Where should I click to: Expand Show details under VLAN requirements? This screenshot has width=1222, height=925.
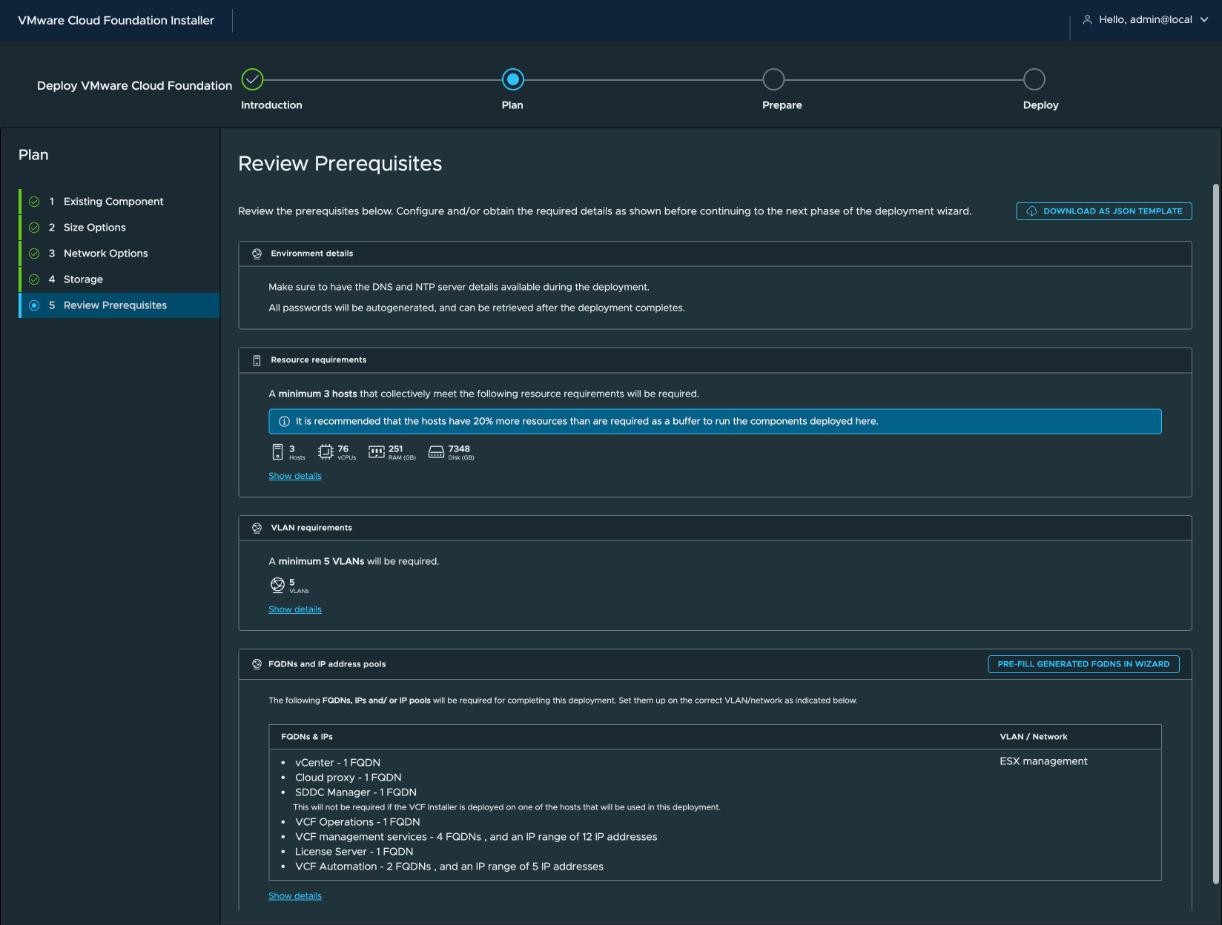tap(295, 609)
